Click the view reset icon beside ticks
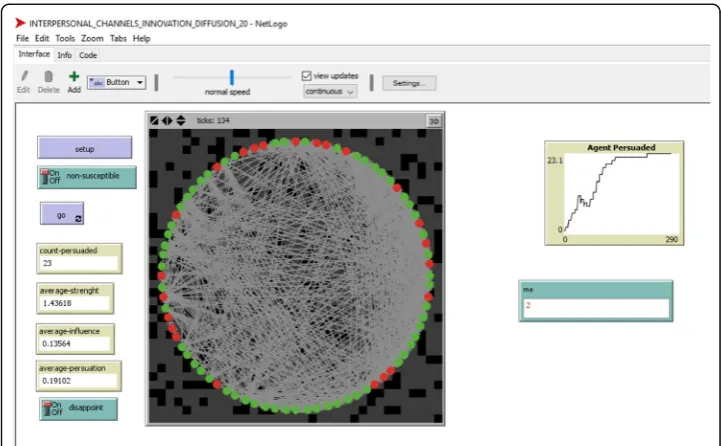 coord(154,120)
